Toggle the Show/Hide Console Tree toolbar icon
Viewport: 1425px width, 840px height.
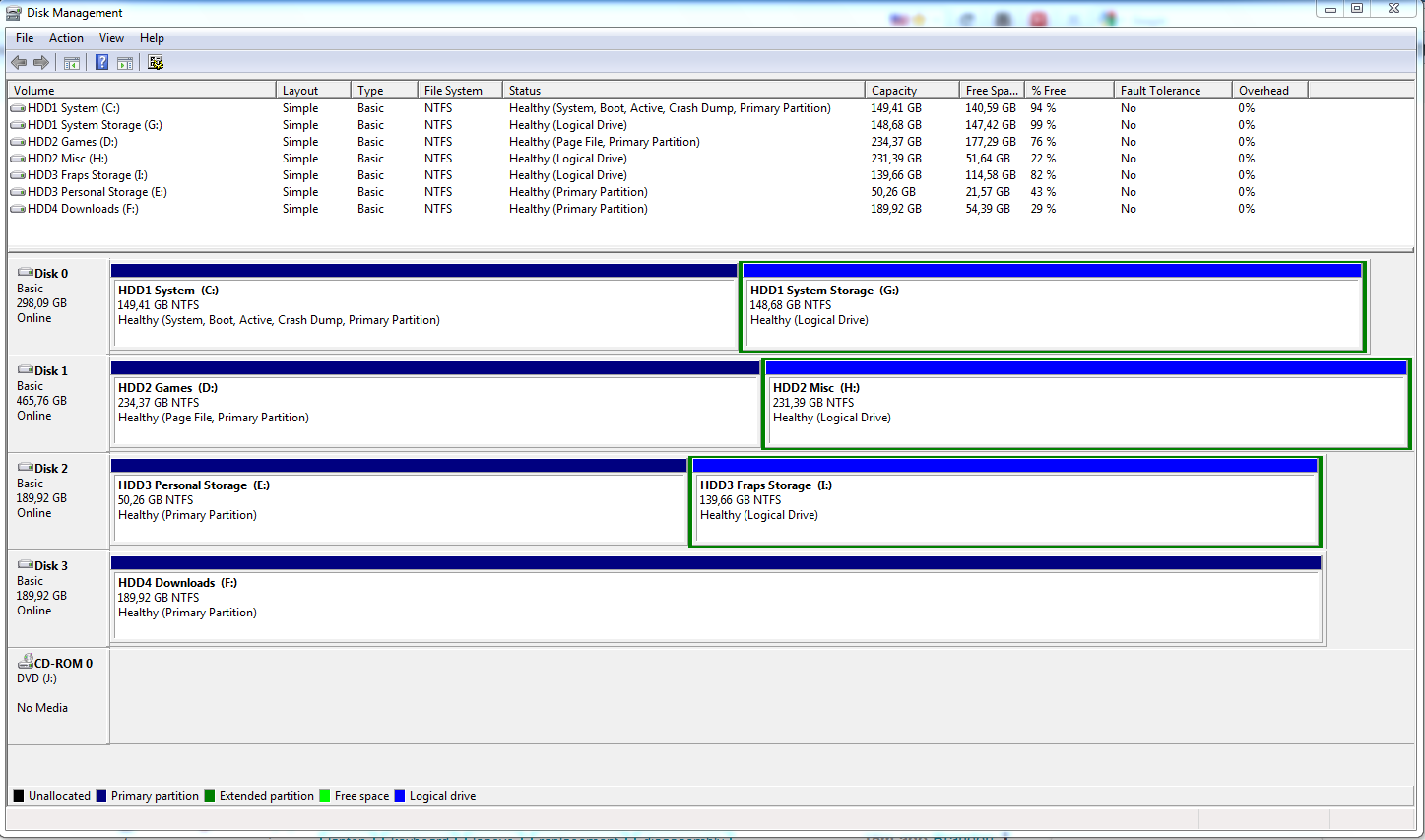[72, 63]
